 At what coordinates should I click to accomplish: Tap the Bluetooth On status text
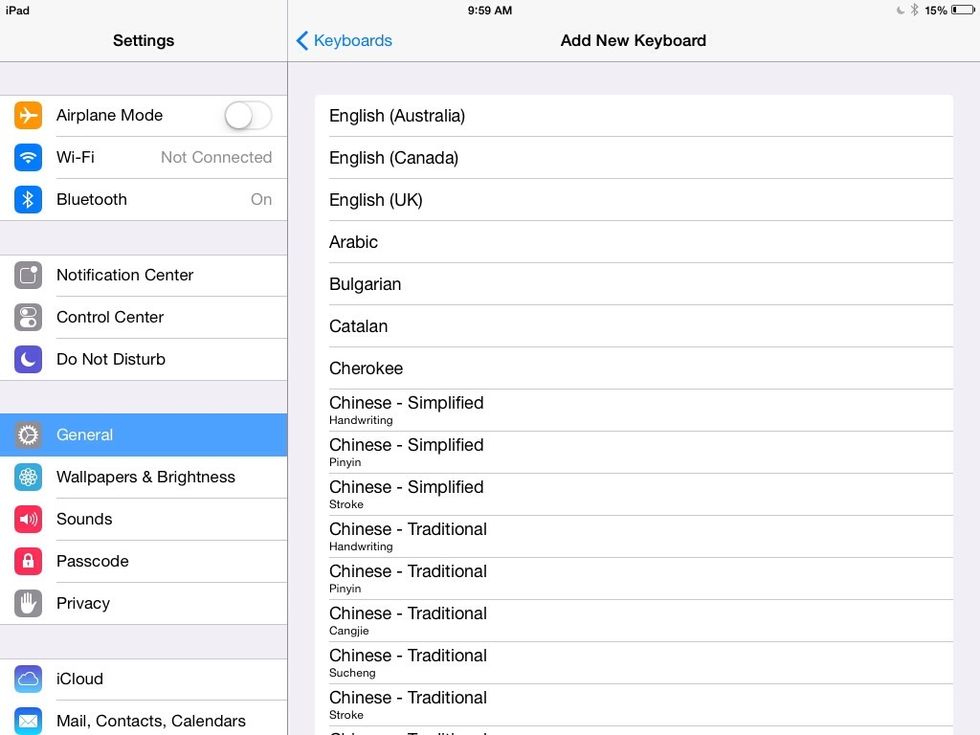pyautogui.click(x=261, y=199)
